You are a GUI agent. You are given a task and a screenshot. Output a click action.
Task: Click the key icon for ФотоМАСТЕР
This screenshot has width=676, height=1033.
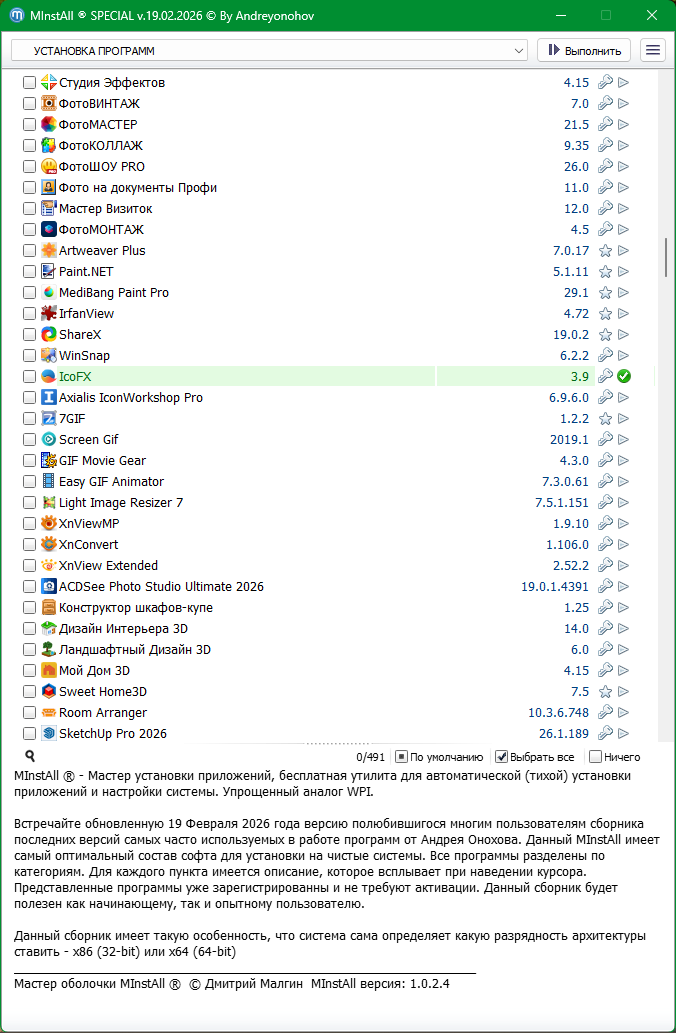[x=605, y=125]
